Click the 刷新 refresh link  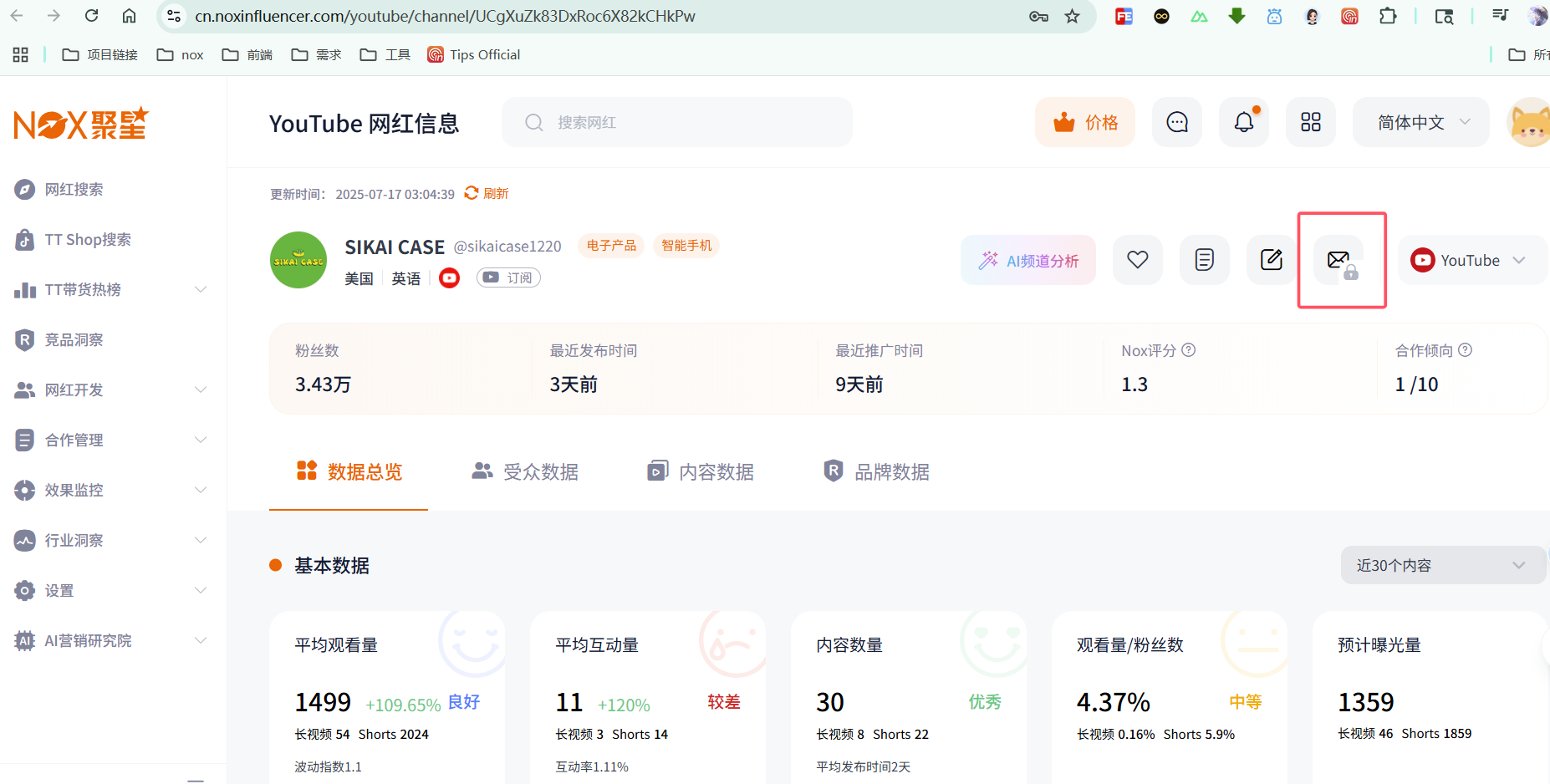(487, 193)
